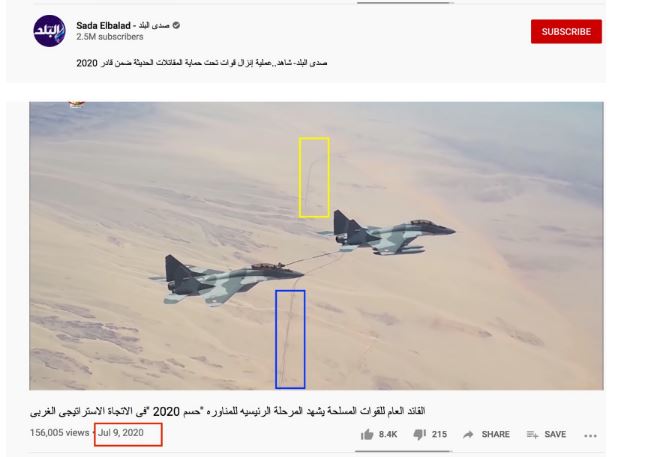This screenshot has width=645, height=457.
Task: Click the 2.5M subscribers text
Action: pyautogui.click(x=109, y=37)
